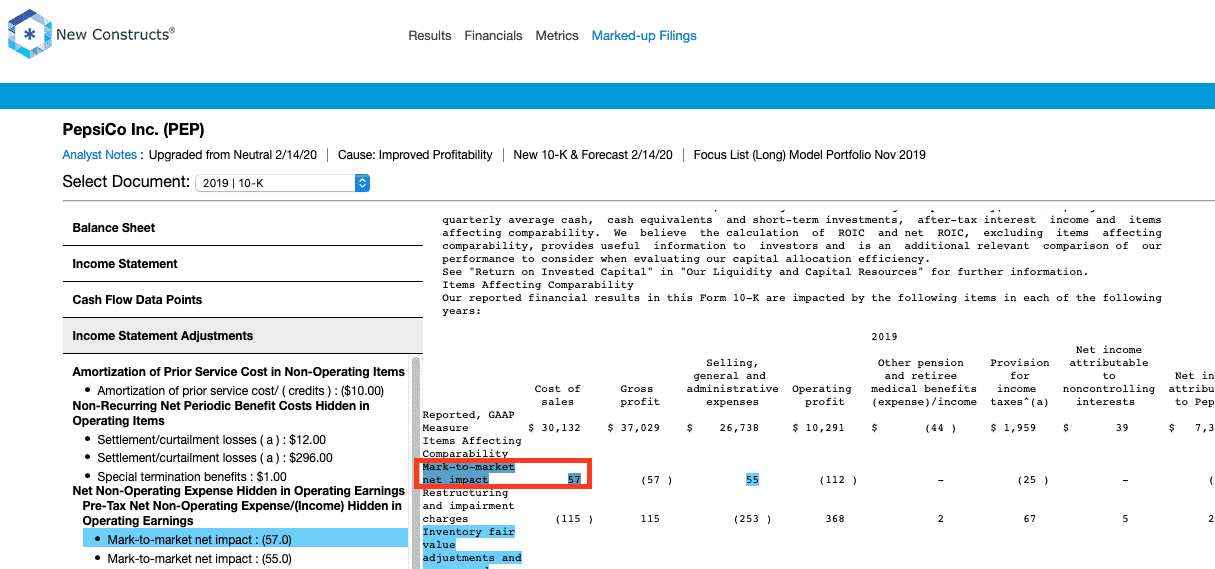Click the New Constructs brand name text
Screen dimensions: 1215x569
click(115, 34)
